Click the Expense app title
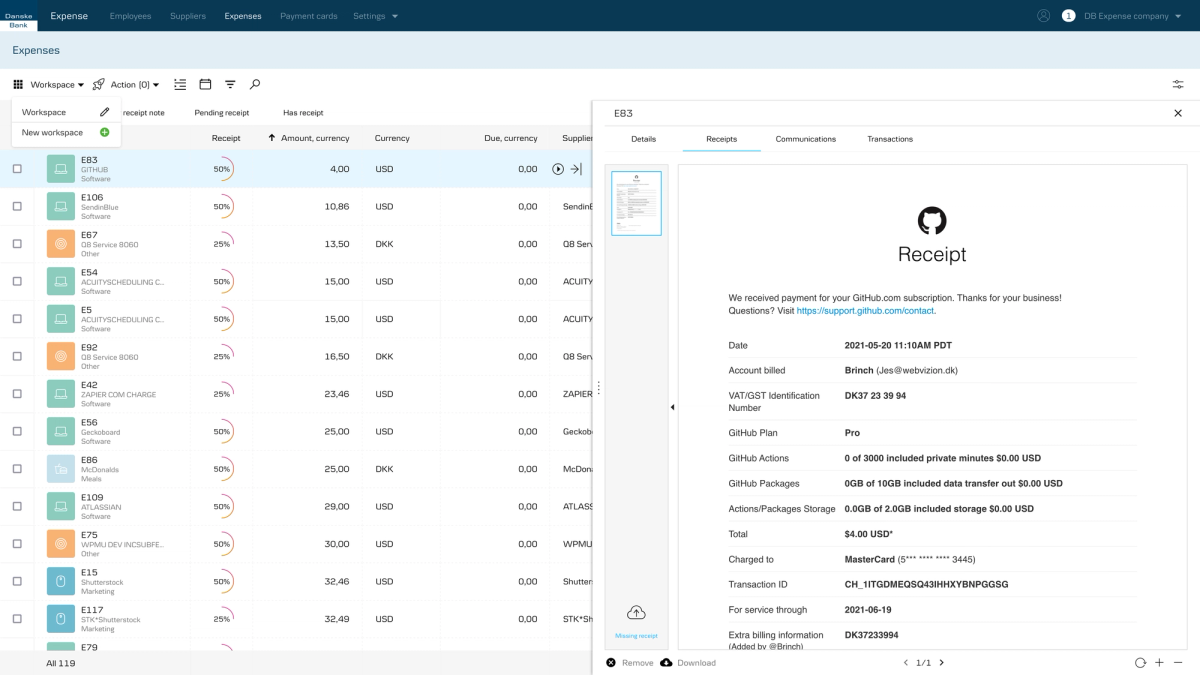Screen dimensions: 1200x675 69,16
